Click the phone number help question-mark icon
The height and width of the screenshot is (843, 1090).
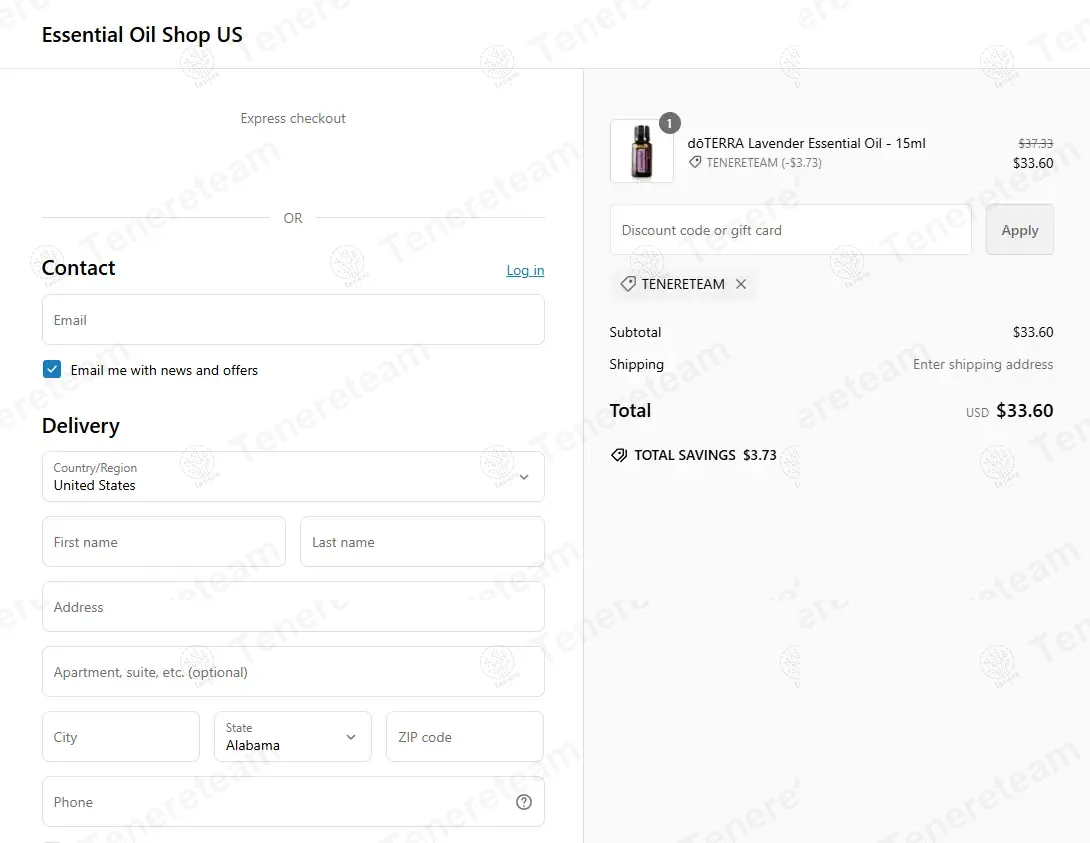524,802
